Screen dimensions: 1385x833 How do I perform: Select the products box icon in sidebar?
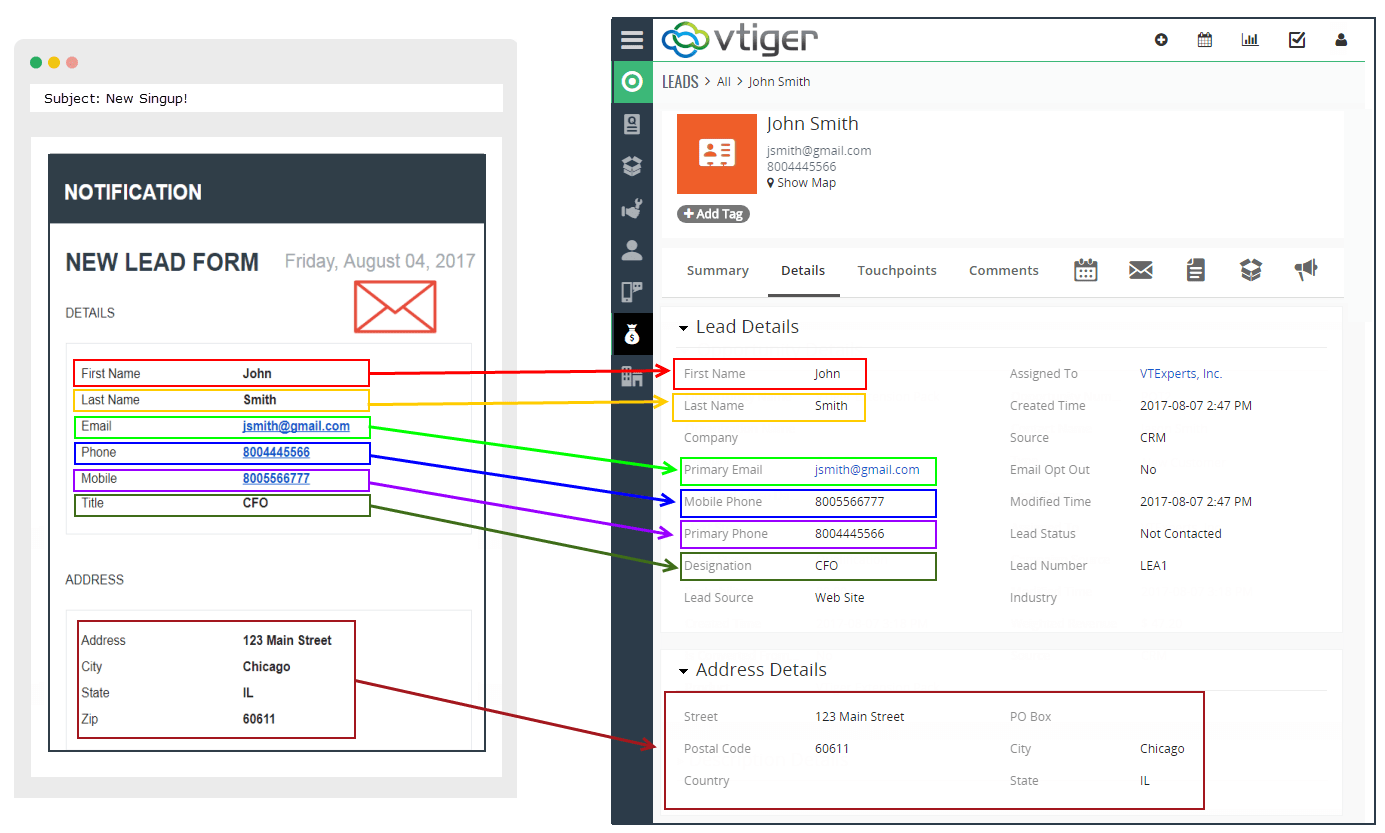(x=632, y=166)
